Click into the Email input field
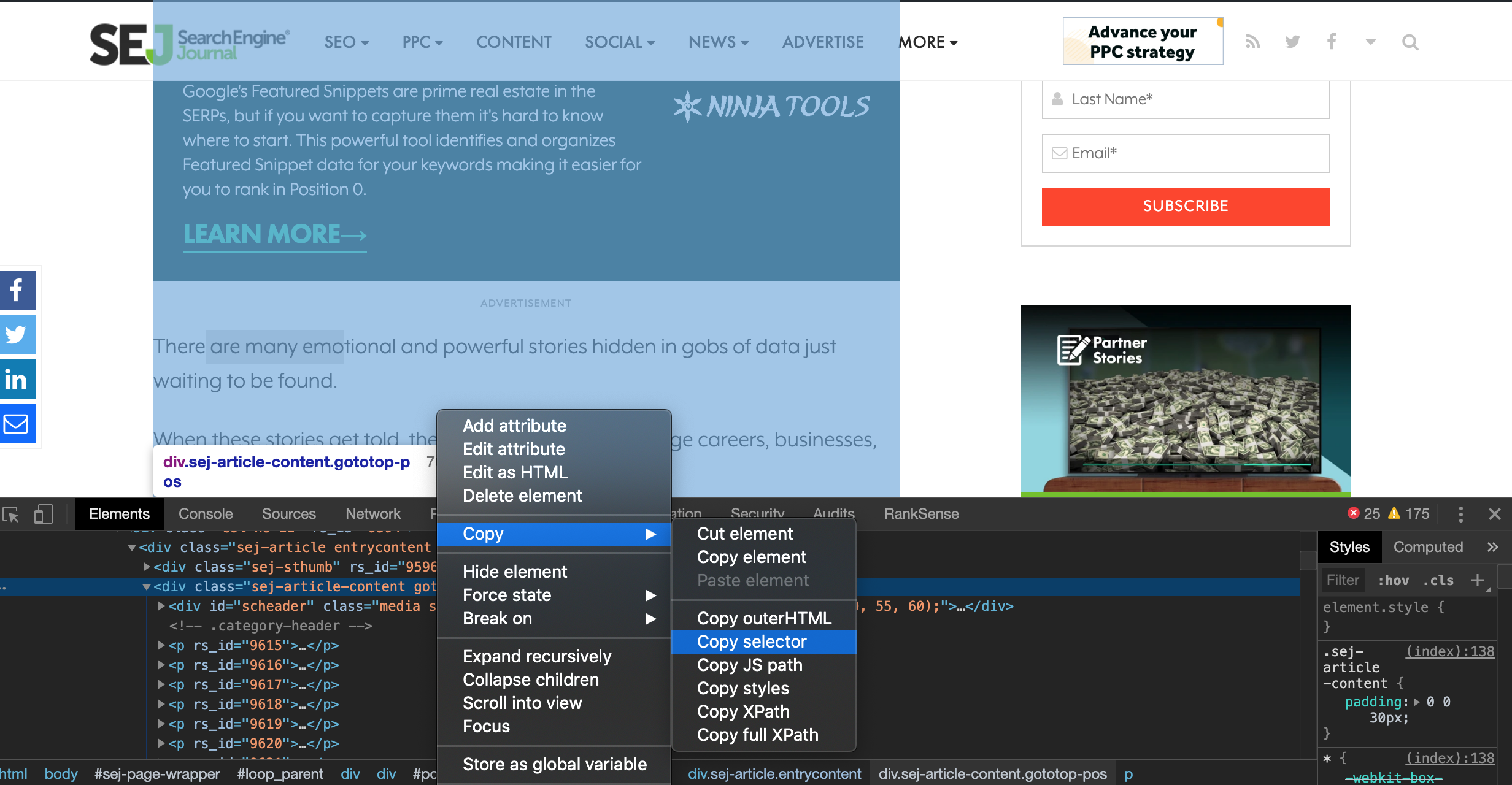This screenshot has height=785, width=1512. [x=1186, y=153]
